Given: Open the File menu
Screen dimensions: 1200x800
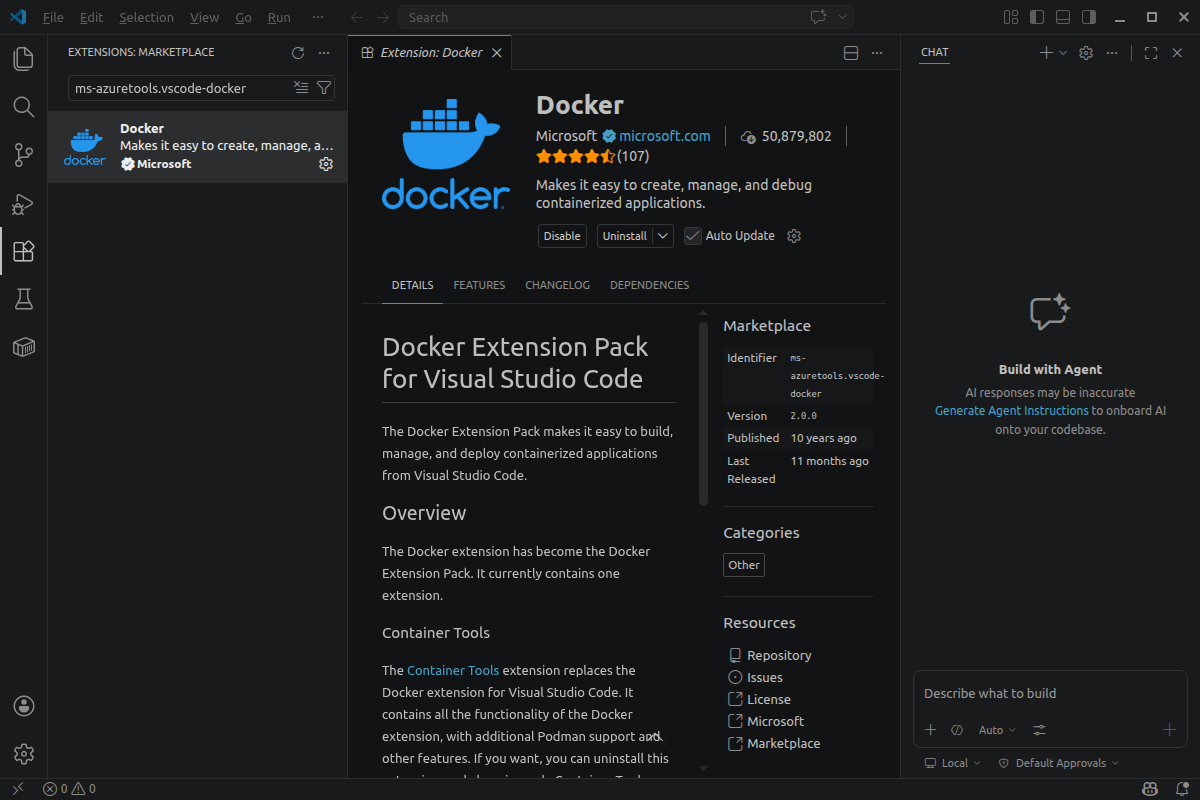Looking at the screenshot, I should click(x=53, y=17).
